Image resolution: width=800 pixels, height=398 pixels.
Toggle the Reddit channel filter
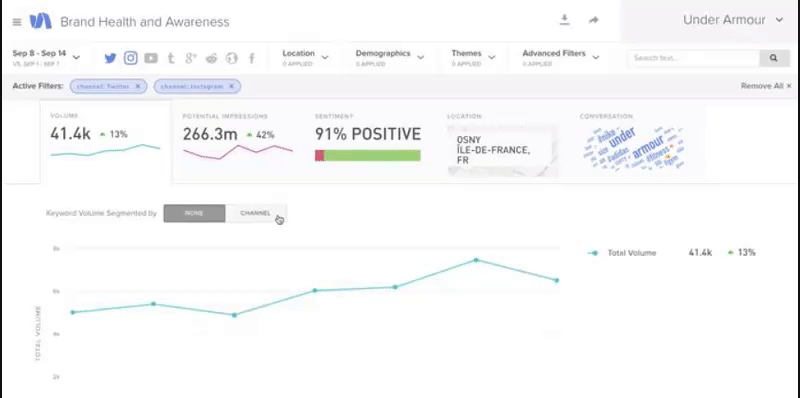211,58
